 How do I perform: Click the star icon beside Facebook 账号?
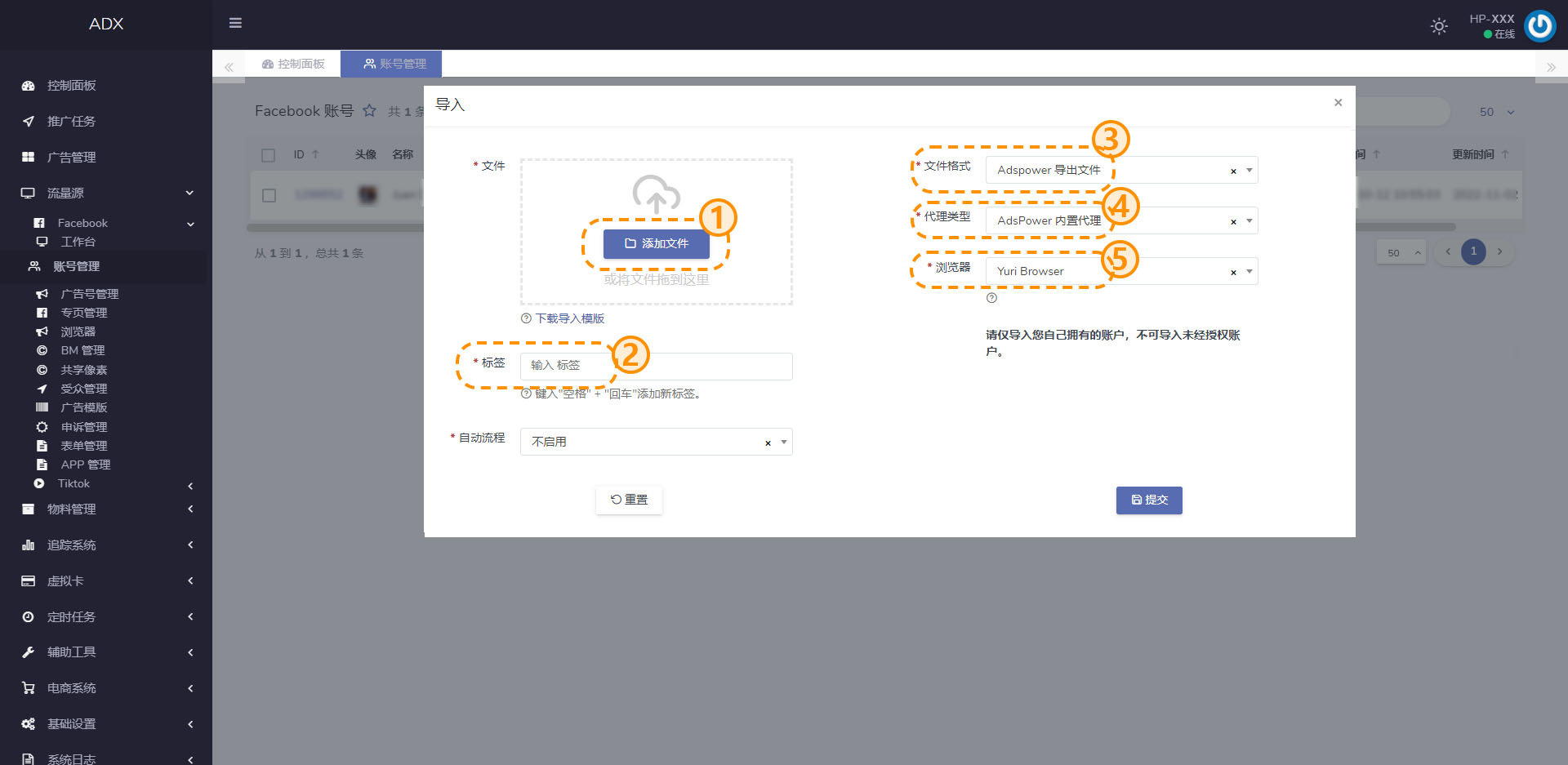point(370,111)
